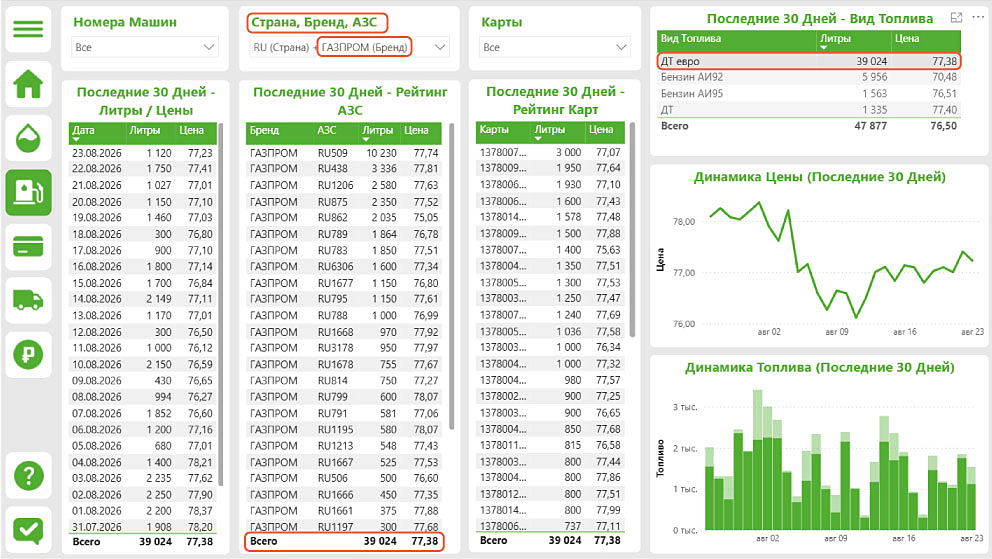
Task: Open focus mode icon on fuel type table
Action: 957,18
